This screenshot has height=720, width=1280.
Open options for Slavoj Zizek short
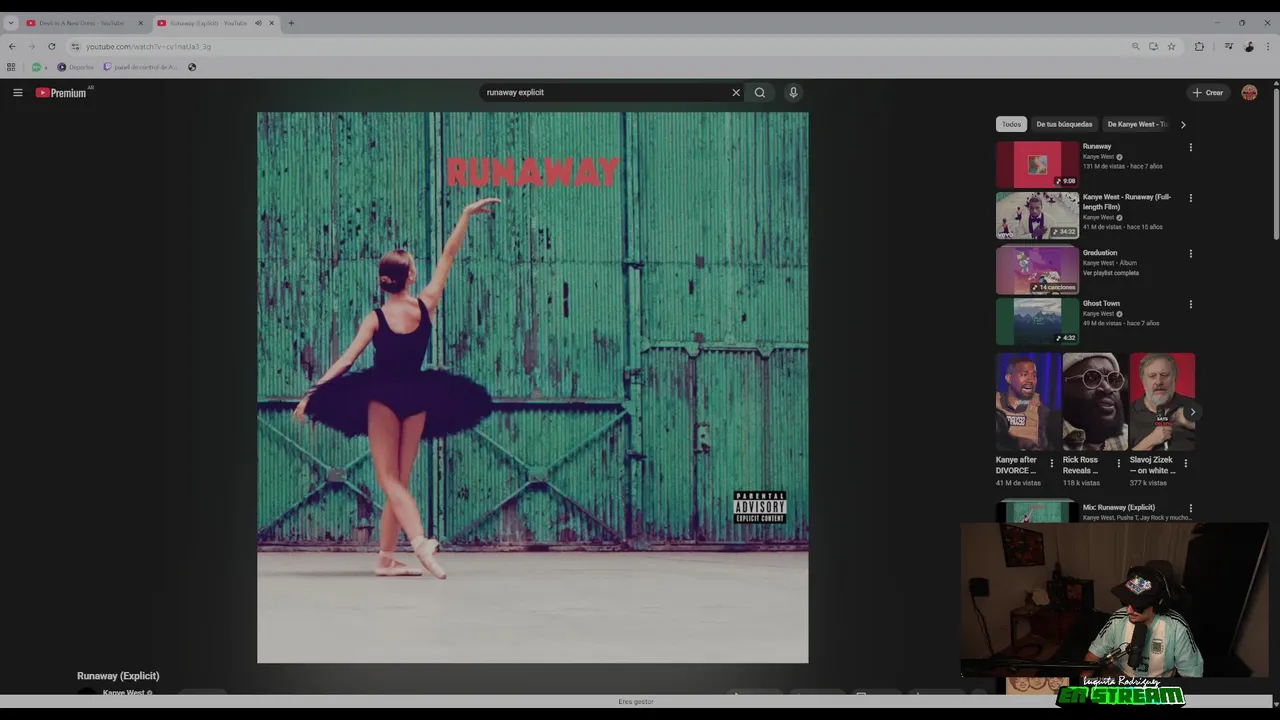(1185, 463)
